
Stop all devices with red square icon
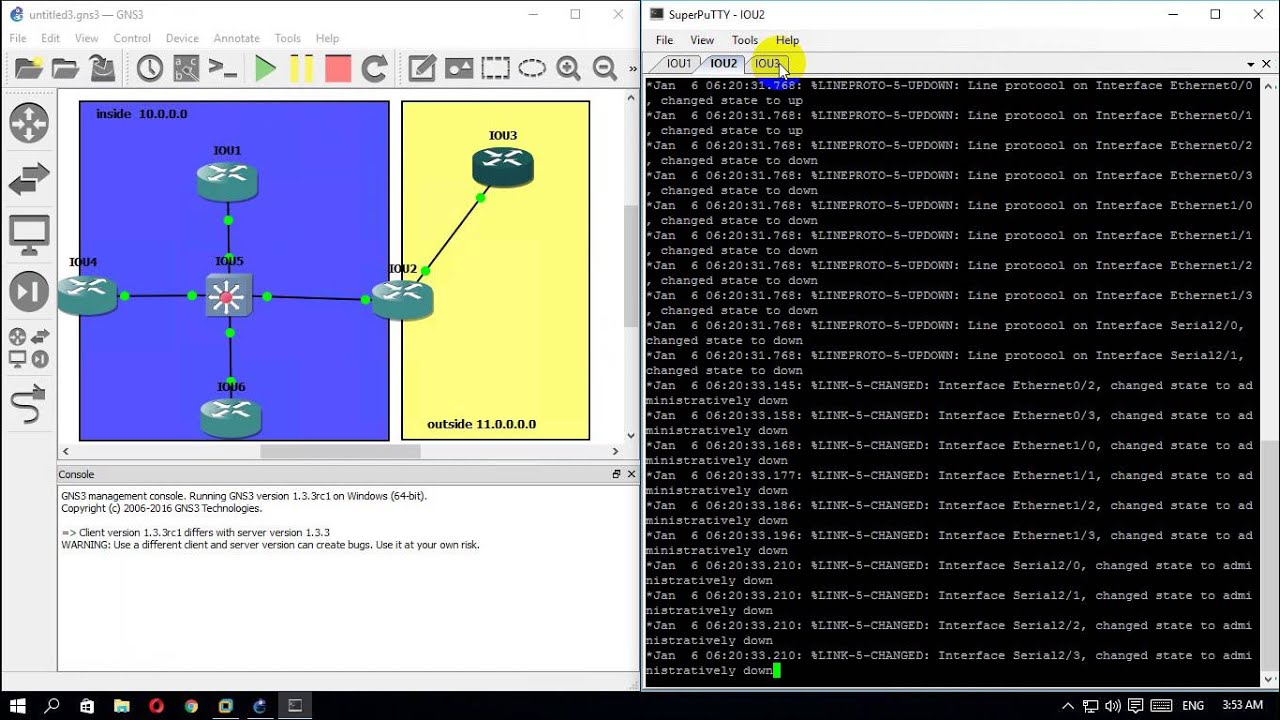(x=338, y=68)
